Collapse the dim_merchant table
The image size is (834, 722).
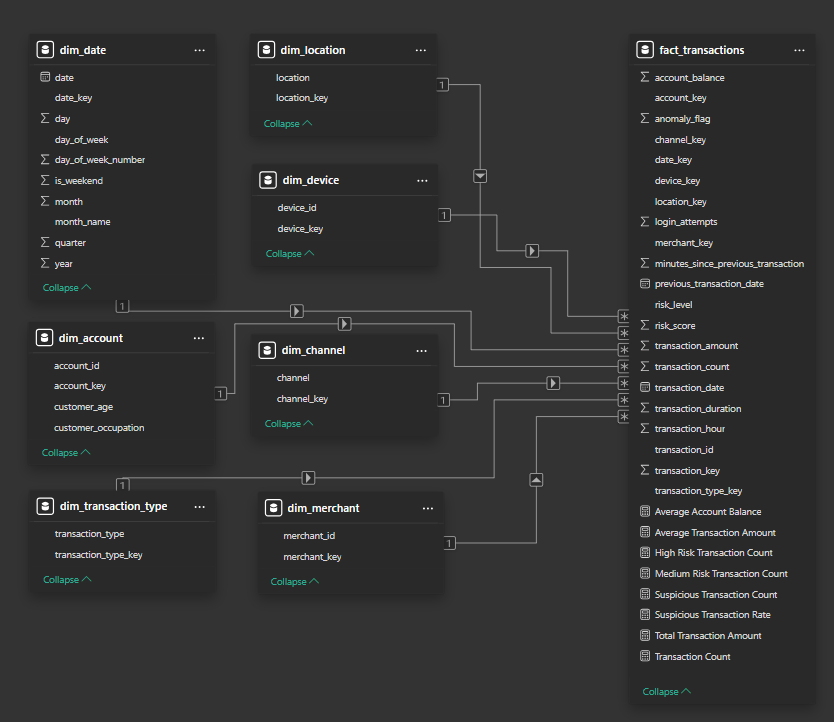(x=295, y=582)
